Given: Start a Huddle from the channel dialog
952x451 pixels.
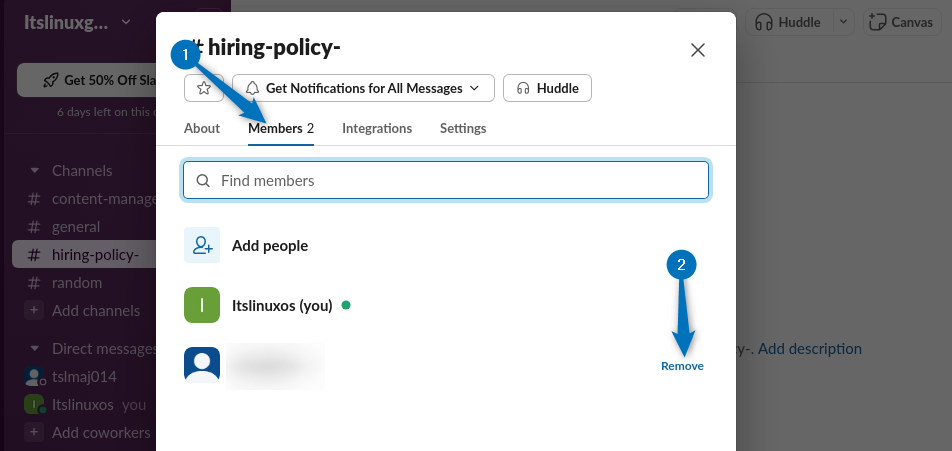Looking at the screenshot, I should [x=547, y=88].
